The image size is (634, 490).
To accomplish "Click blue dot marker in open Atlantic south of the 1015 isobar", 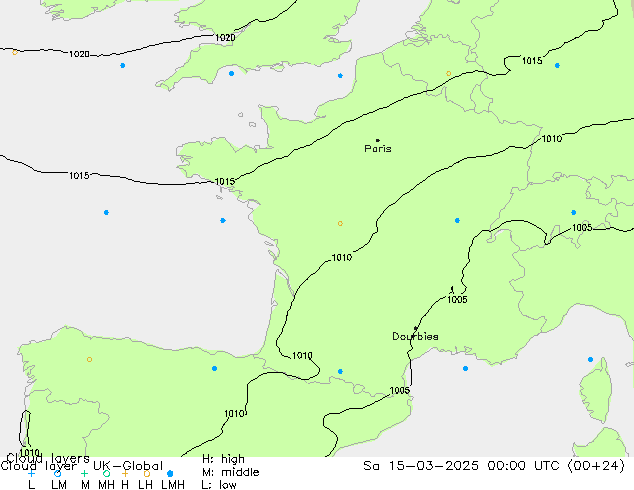I will (x=106, y=212).
